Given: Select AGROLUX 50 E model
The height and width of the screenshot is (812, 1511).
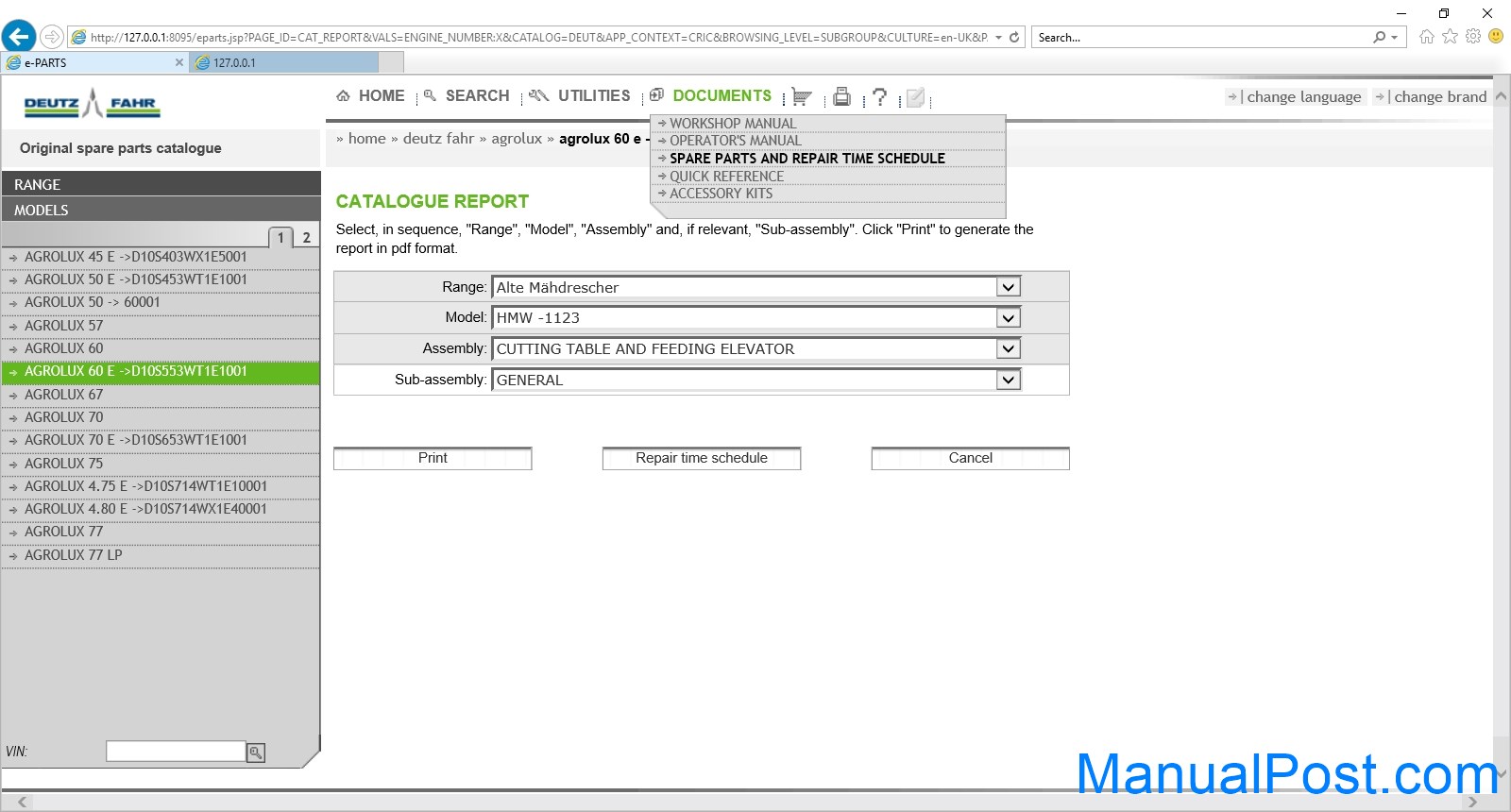Looking at the screenshot, I should click(161, 279).
